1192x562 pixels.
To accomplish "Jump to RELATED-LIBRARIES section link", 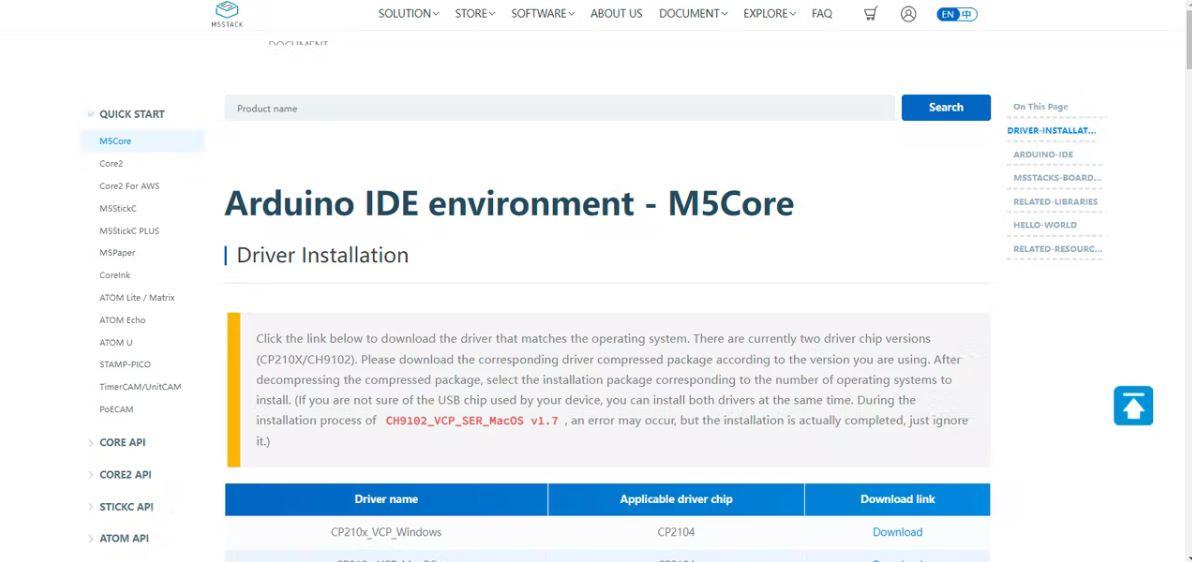I will coord(1055,202).
